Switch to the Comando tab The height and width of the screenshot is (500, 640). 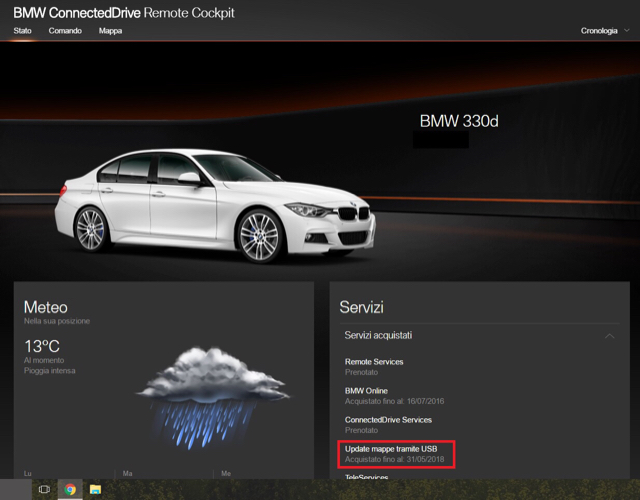65,31
